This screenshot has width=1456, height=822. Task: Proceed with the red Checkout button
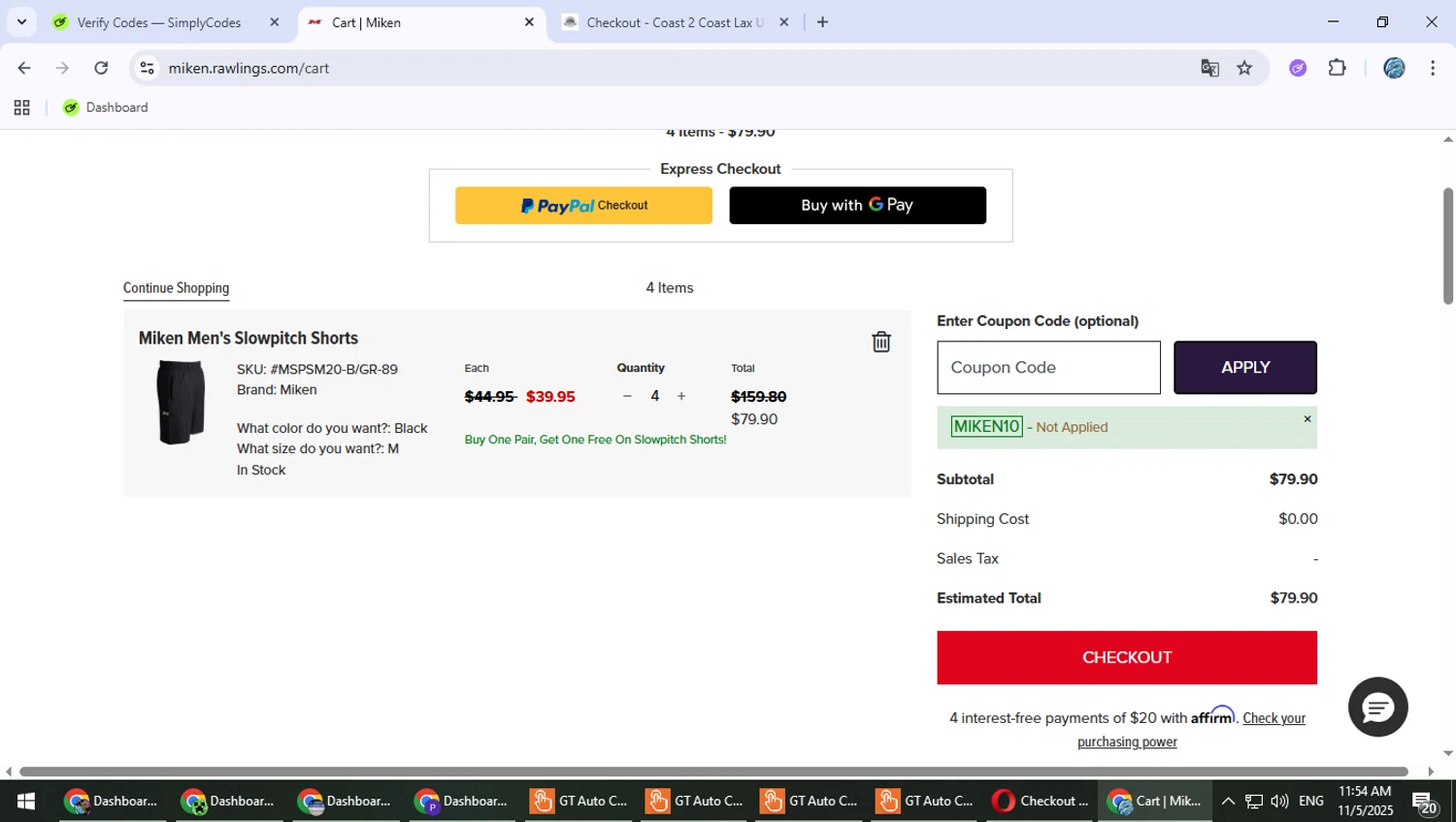coord(1127,657)
